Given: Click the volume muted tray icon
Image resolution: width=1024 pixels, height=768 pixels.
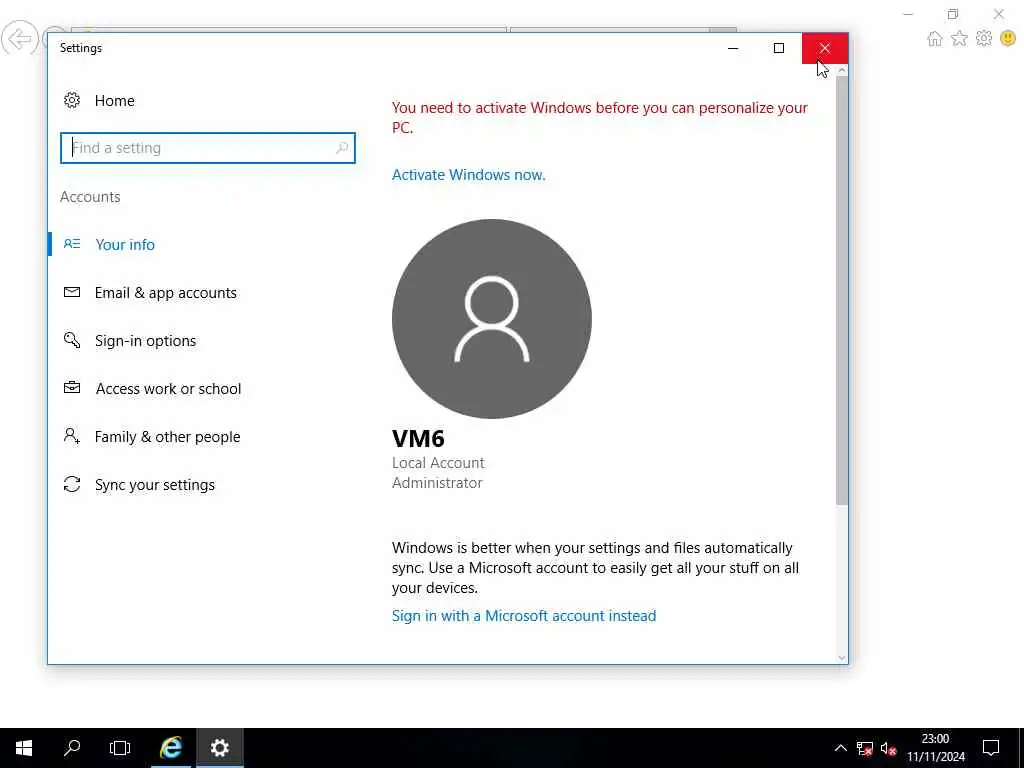Looking at the screenshot, I should (x=888, y=748).
